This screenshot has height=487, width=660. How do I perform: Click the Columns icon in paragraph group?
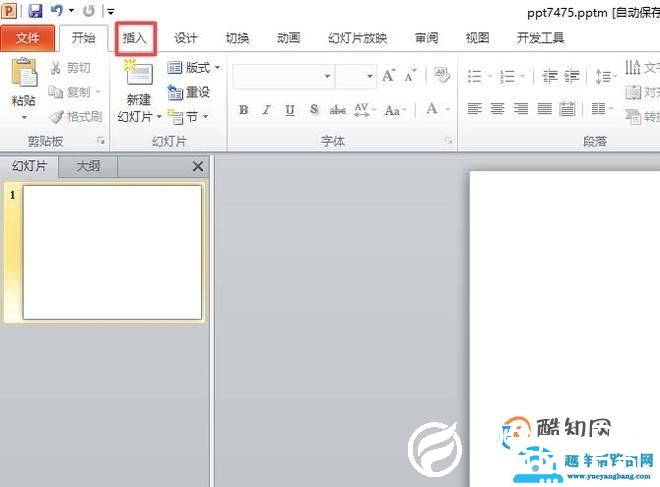(x=601, y=109)
